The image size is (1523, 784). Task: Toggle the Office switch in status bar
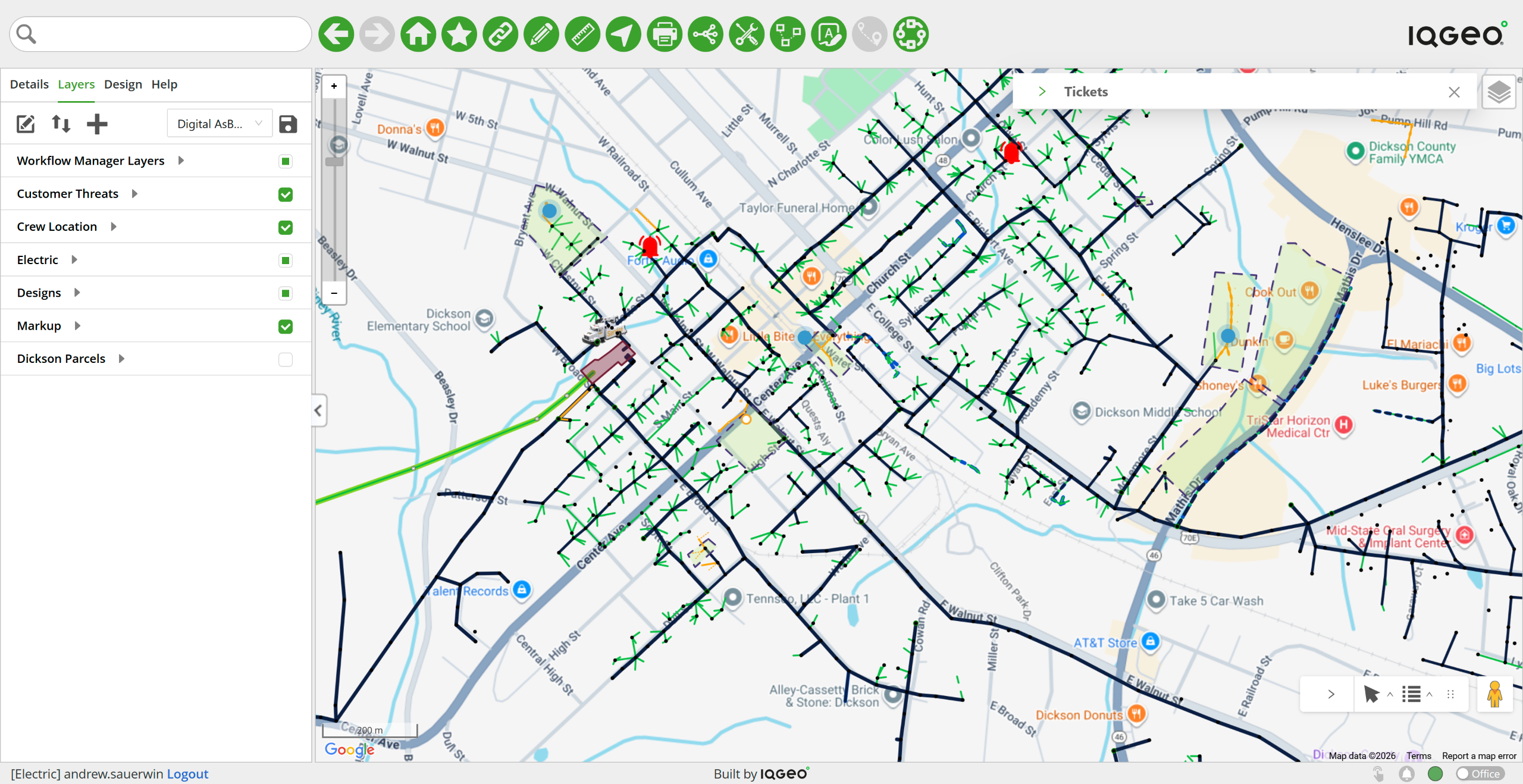tap(1479, 773)
